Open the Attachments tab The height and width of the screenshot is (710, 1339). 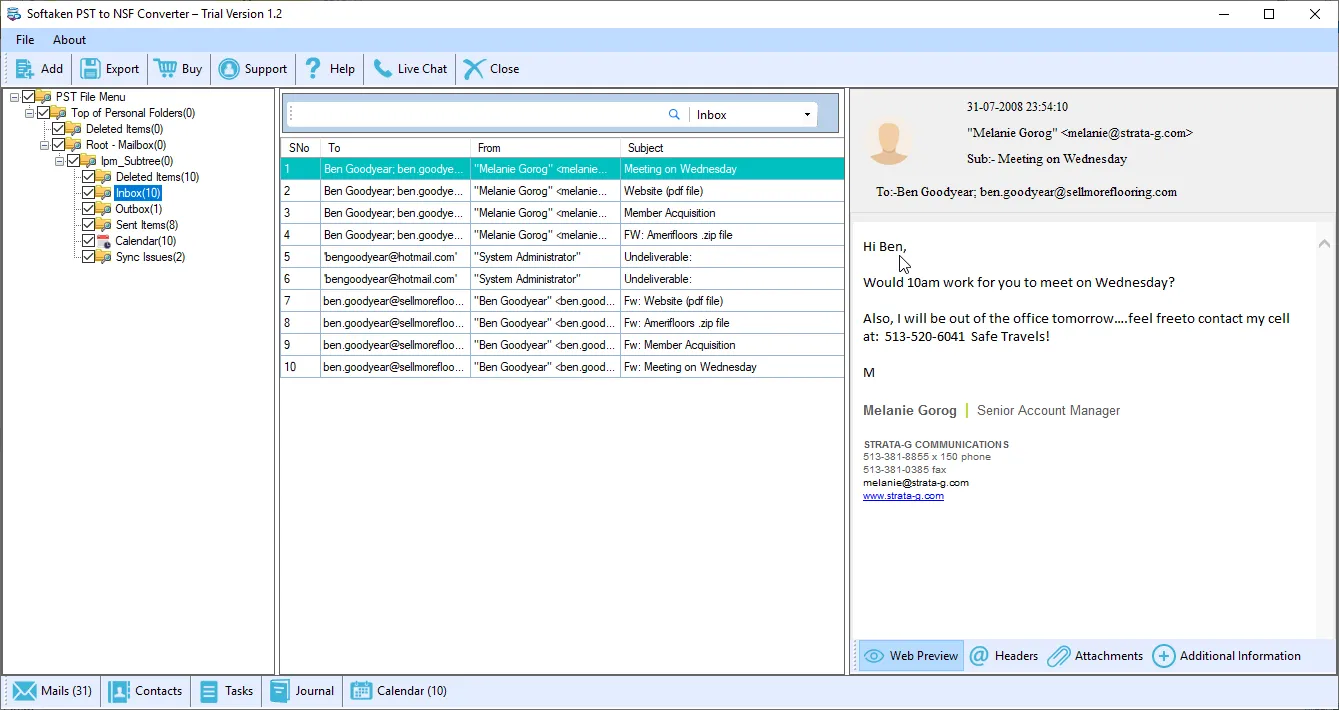[1095, 656]
